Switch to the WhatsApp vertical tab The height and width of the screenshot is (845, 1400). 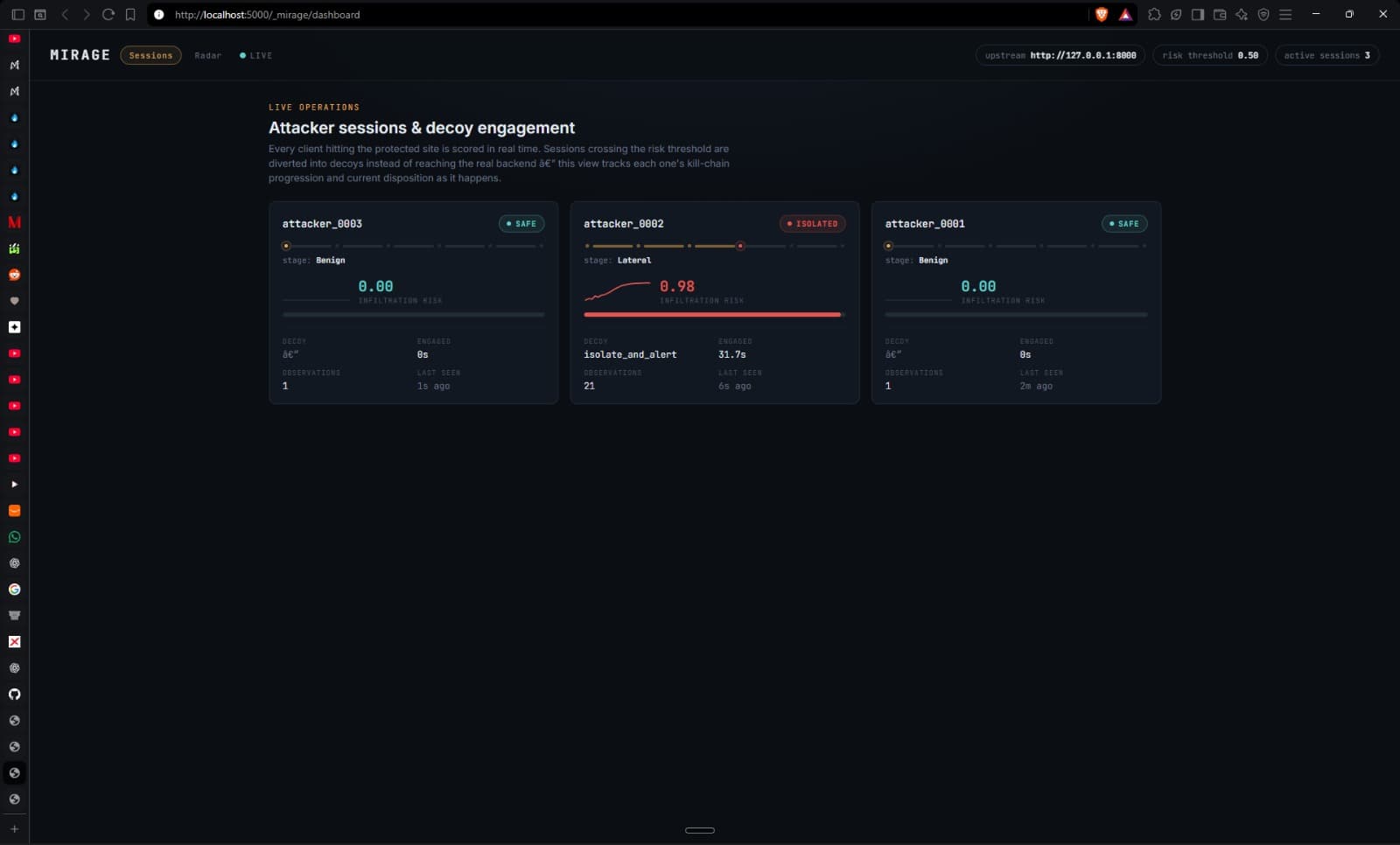[x=14, y=537]
